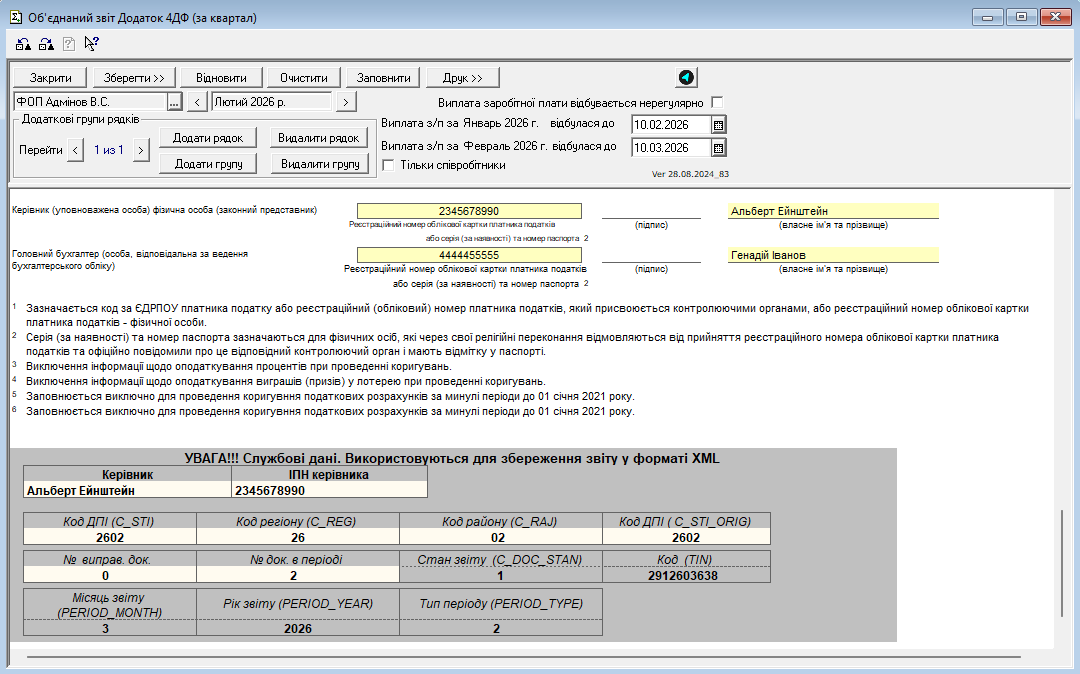Jump to the next row group
The width and height of the screenshot is (1080, 674).
click(141, 150)
